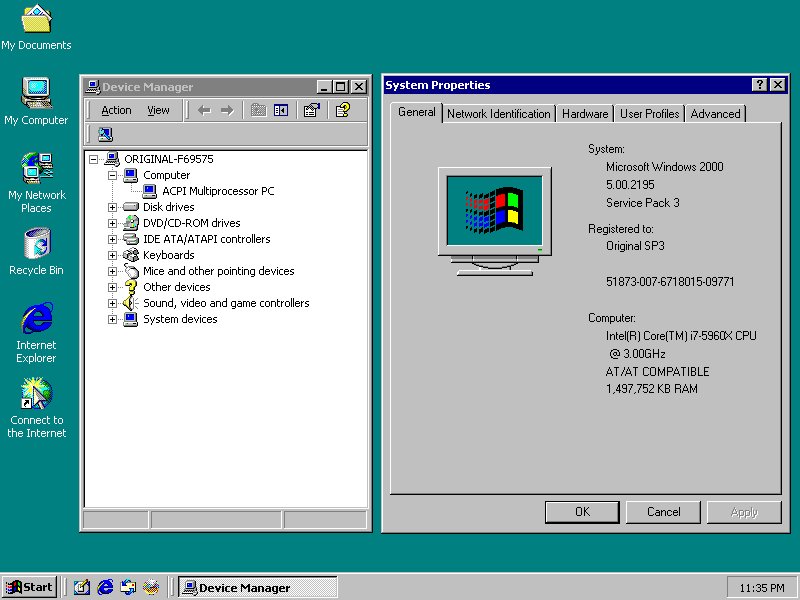Screen dimensions: 800x600
Task: Collapse the Computer tree node
Action: (x=112, y=175)
